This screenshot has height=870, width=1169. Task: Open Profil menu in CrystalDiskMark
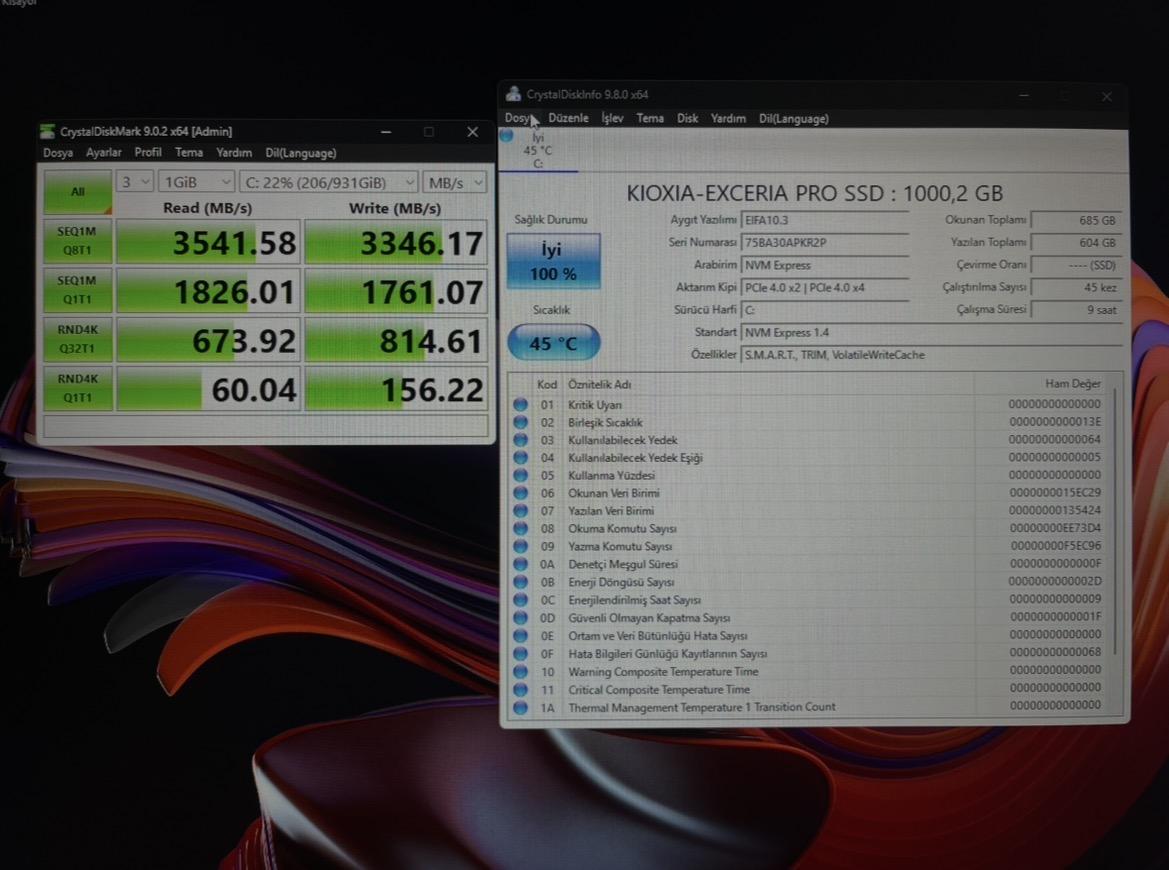coord(148,152)
